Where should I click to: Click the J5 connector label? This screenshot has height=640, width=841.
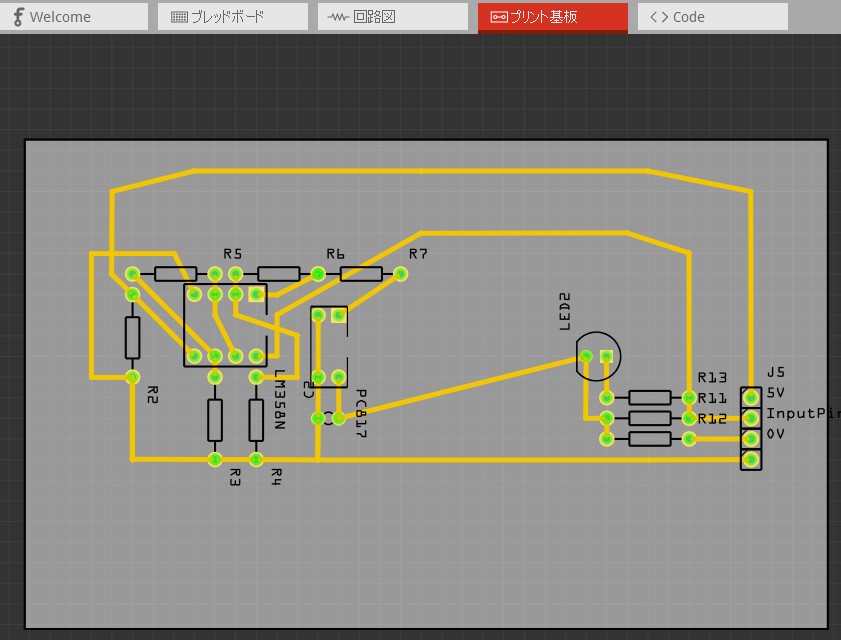[776, 372]
